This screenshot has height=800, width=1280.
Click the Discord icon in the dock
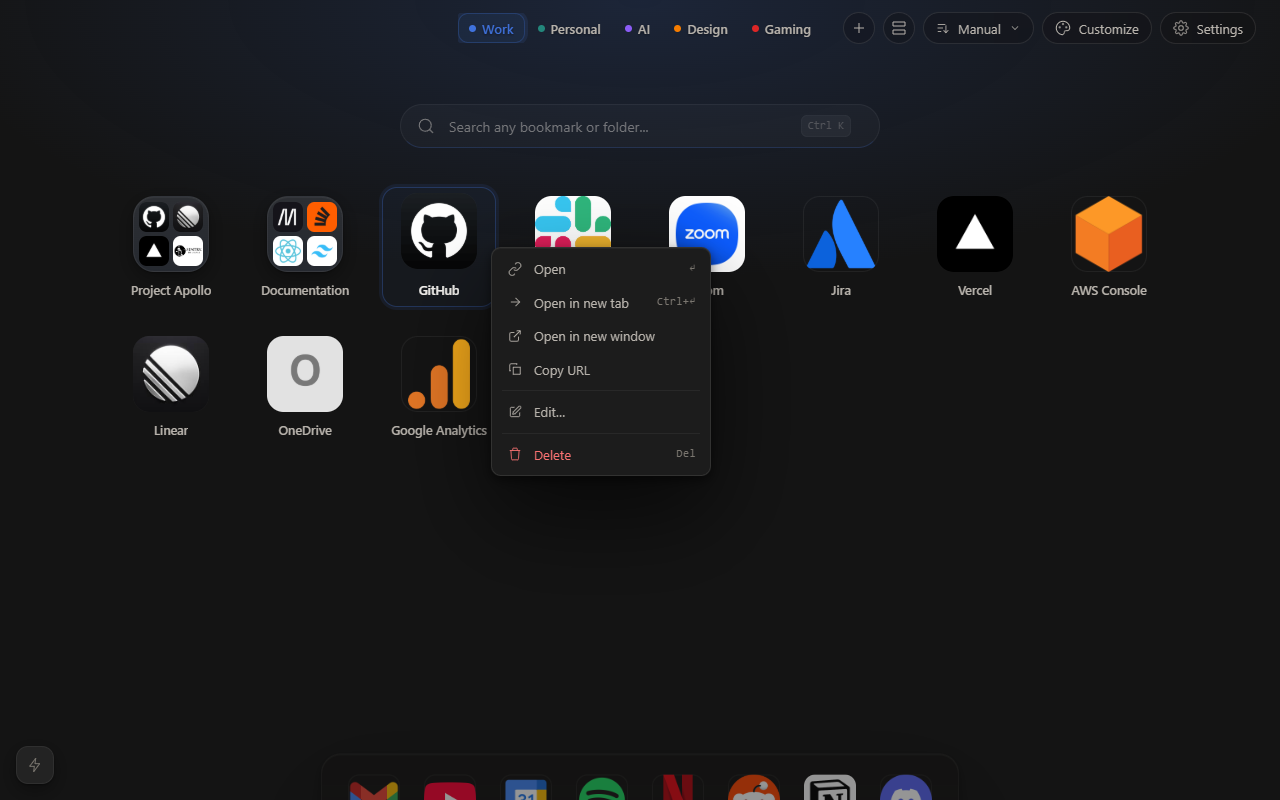coord(906,787)
